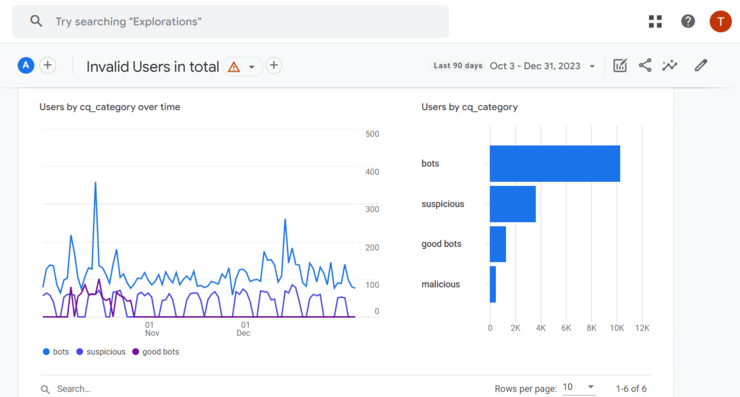This screenshot has width=740, height=397.
Task: Click the orange warning triangle icon
Action: click(234, 67)
